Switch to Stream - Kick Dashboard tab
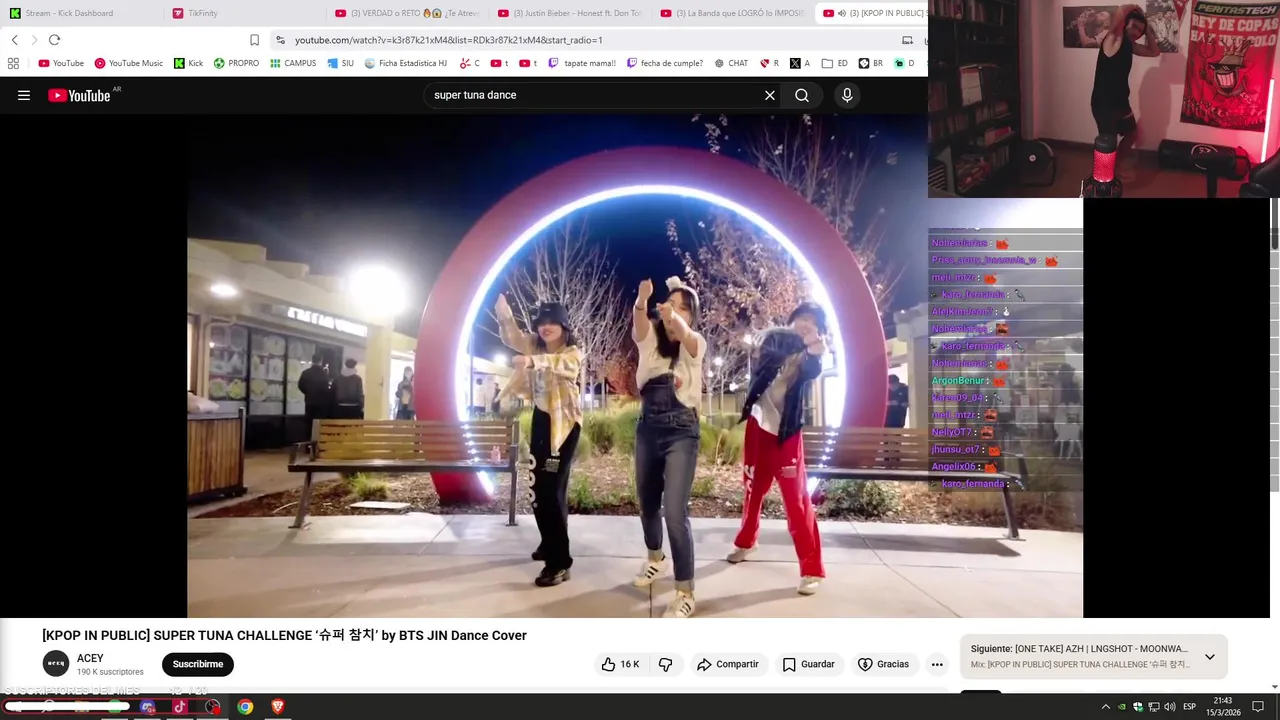This screenshot has height=720, width=1280. 80,13
